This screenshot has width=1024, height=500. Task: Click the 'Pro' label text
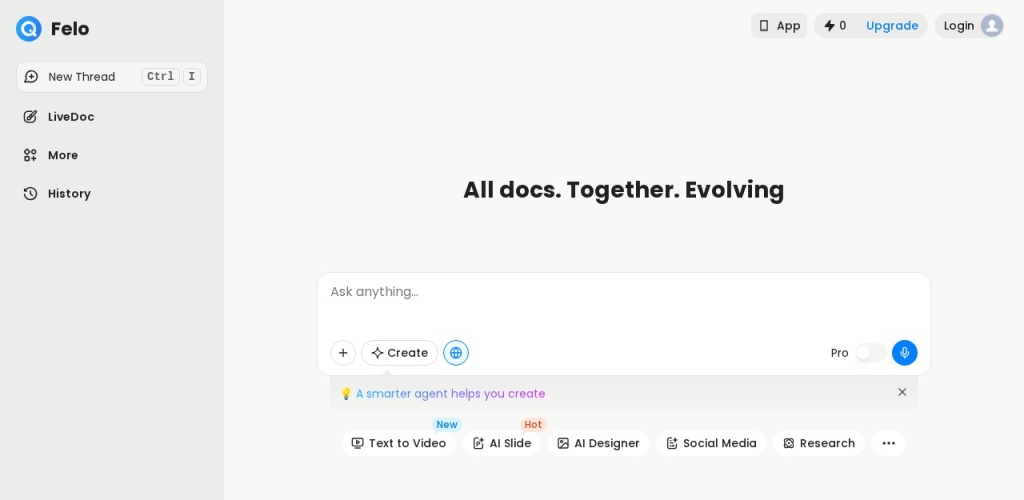839,353
